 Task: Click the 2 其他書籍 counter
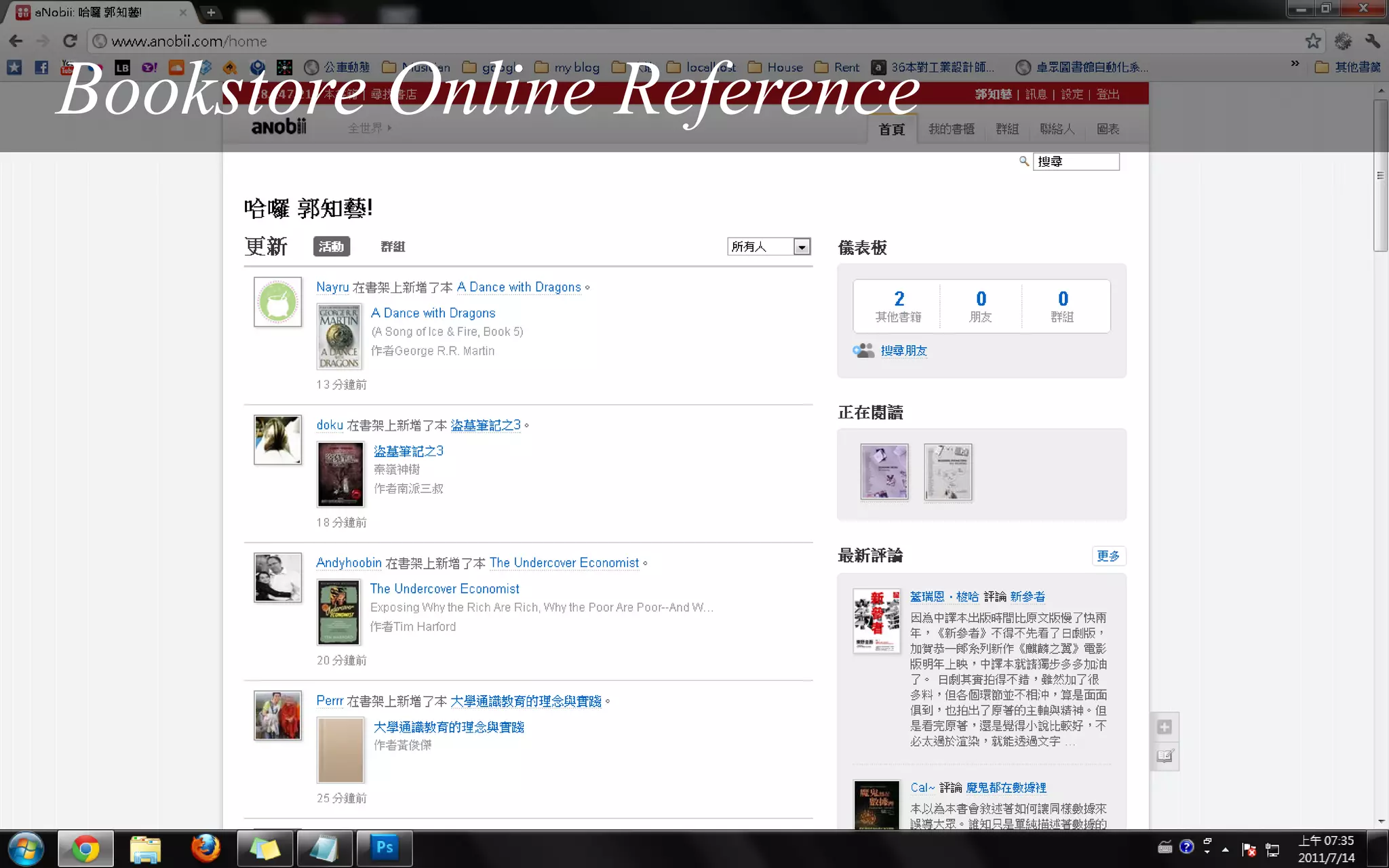[898, 307]
